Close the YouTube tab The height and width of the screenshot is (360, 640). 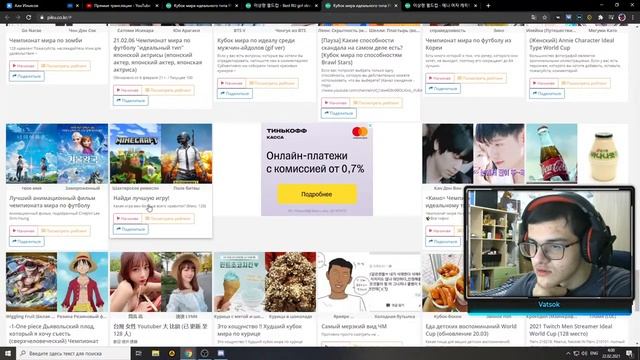[157, 6]
